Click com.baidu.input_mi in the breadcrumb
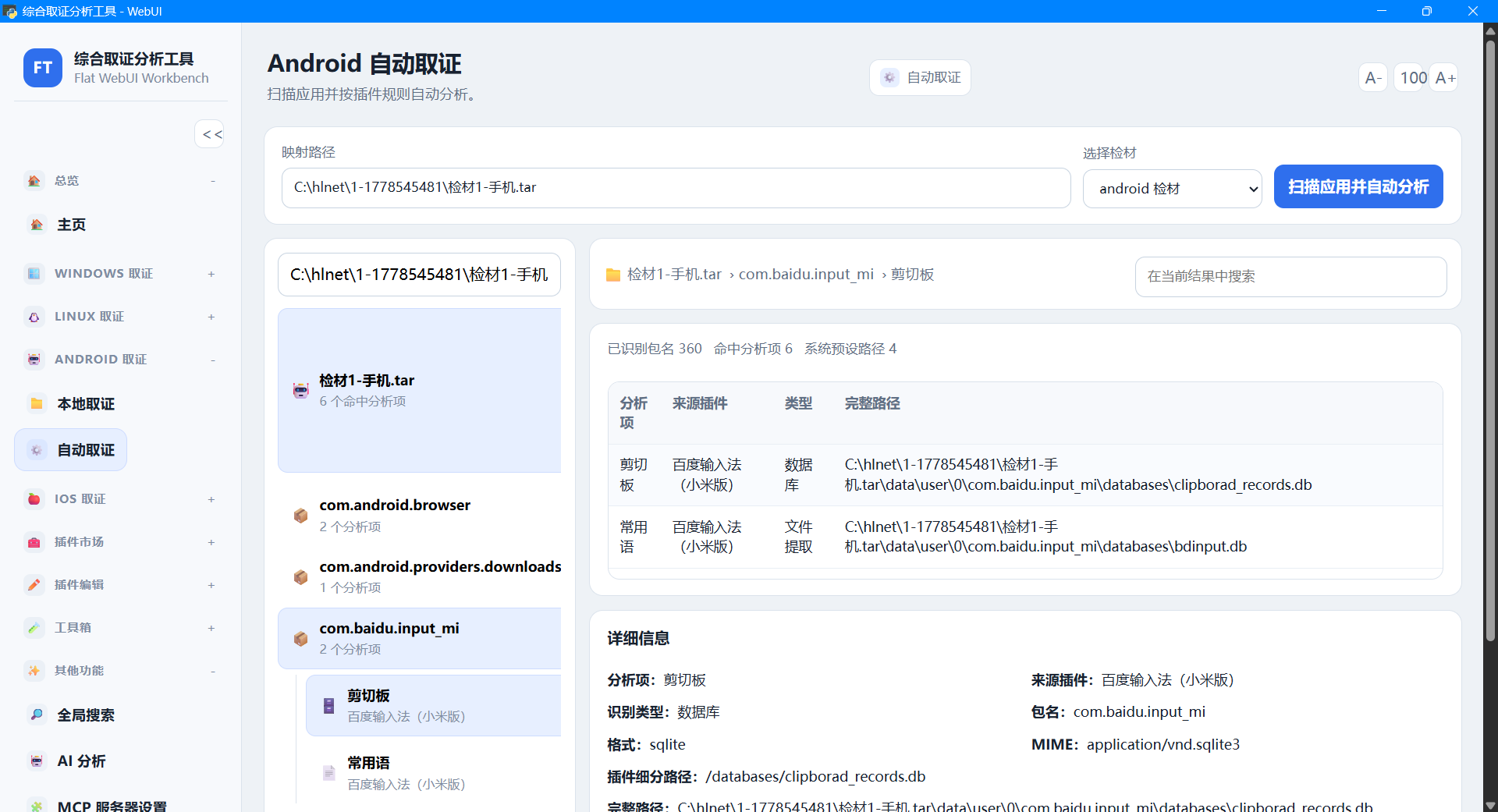Screen dimensions: 1498x812 [x=806, y=275]
